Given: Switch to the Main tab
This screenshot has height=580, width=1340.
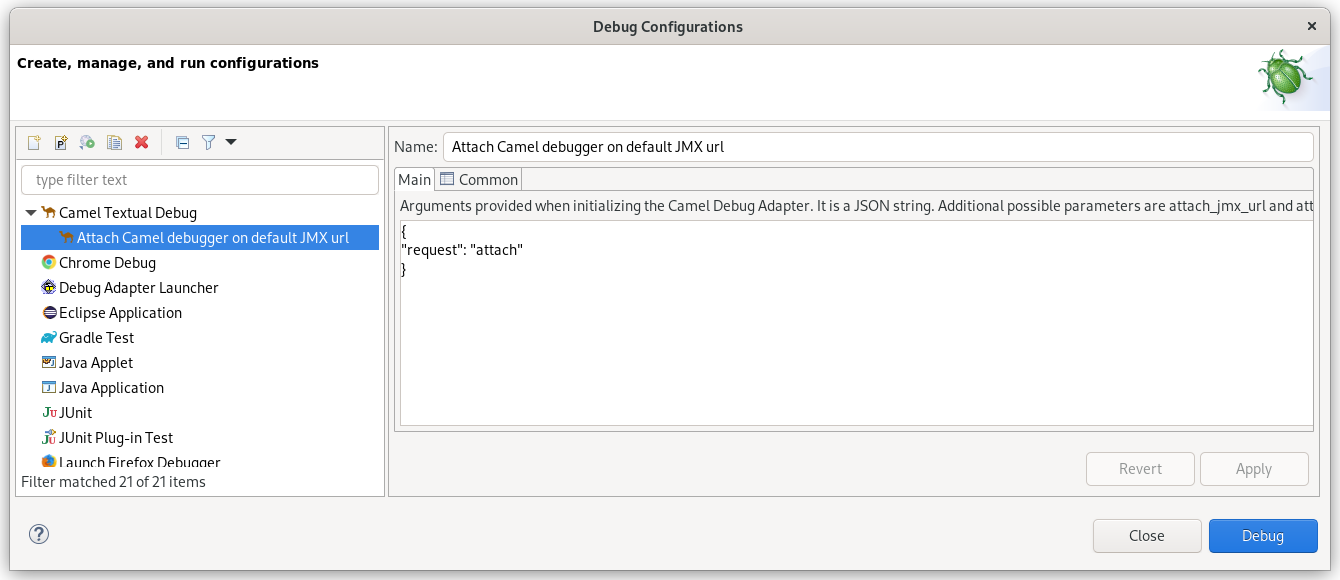Looking at the screenshot, I should click(414, 179).
